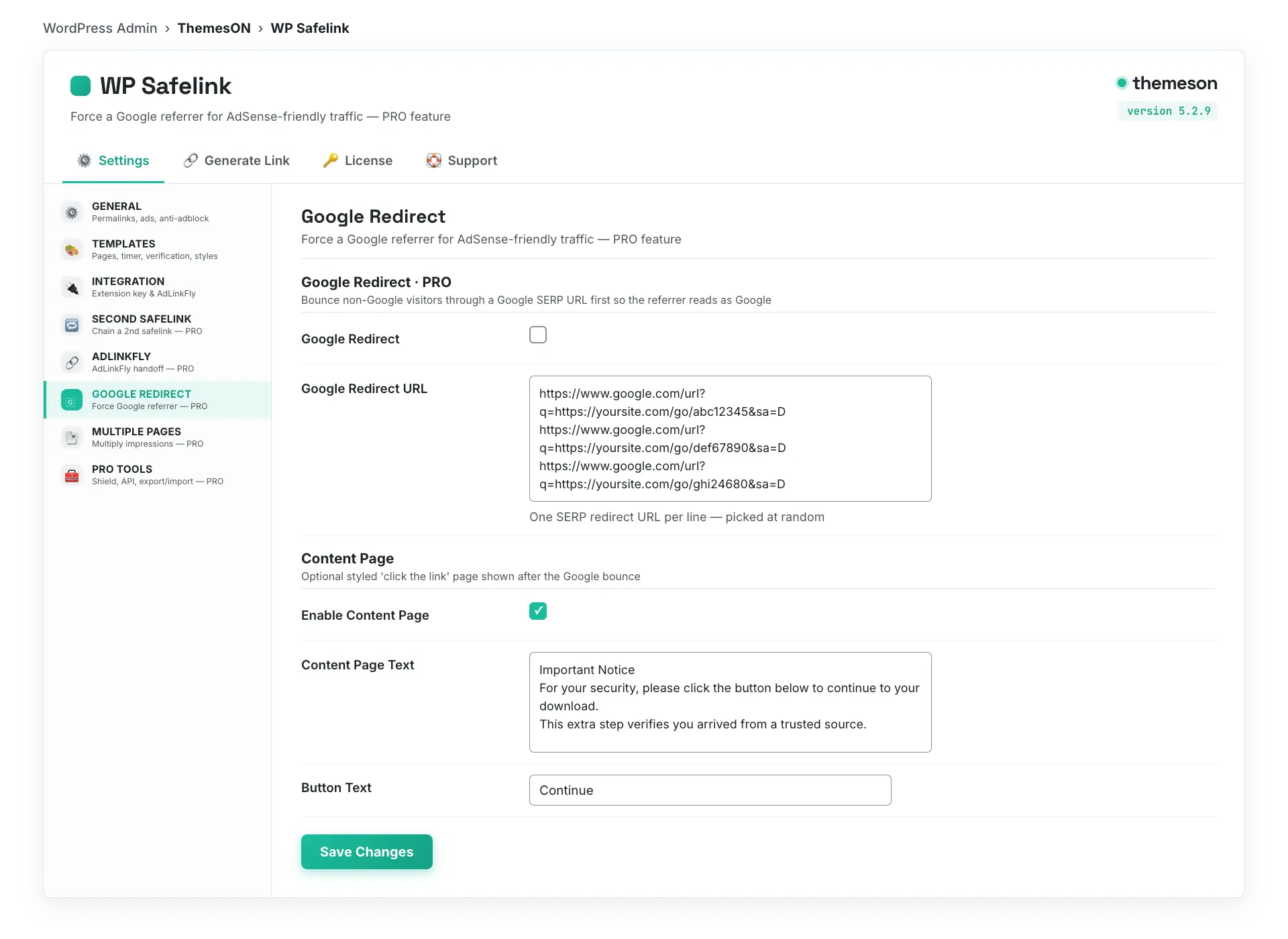Click the lifebuoy icon beside Support
The width and height of the screenshot is (1288, 939).
[434, 160]
